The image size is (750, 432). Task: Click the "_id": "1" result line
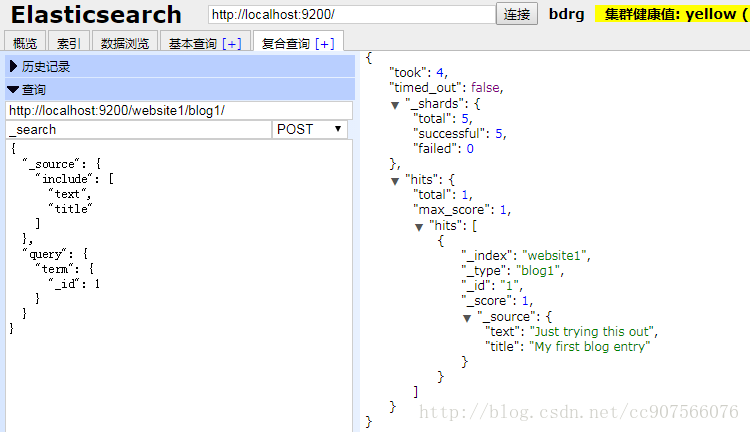(x=492, y=286)
